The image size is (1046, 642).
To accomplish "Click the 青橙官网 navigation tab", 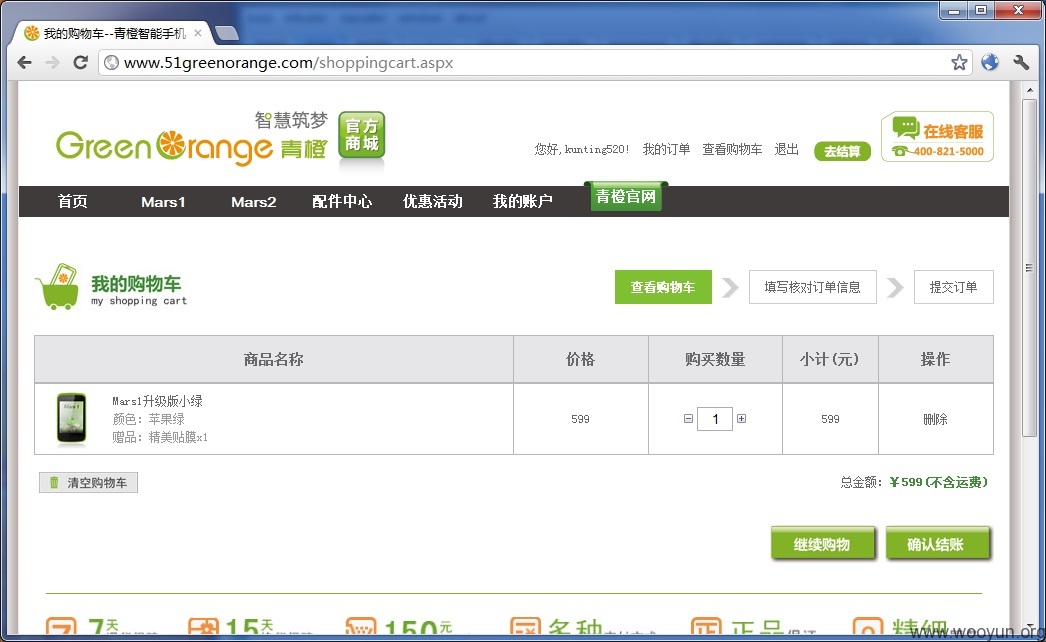I will point(626,196).
